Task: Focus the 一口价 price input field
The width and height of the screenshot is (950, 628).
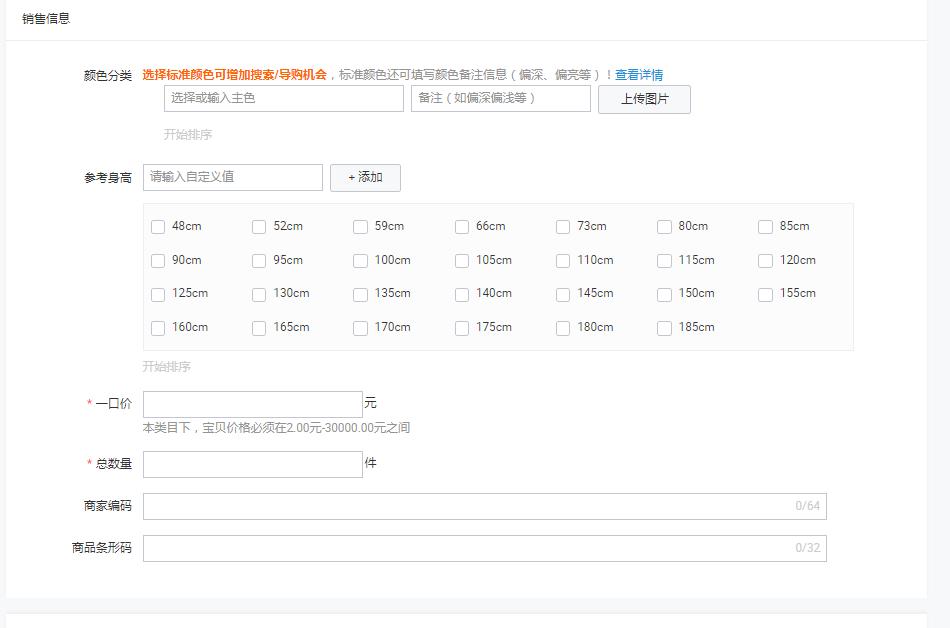Action: [252, 404]
